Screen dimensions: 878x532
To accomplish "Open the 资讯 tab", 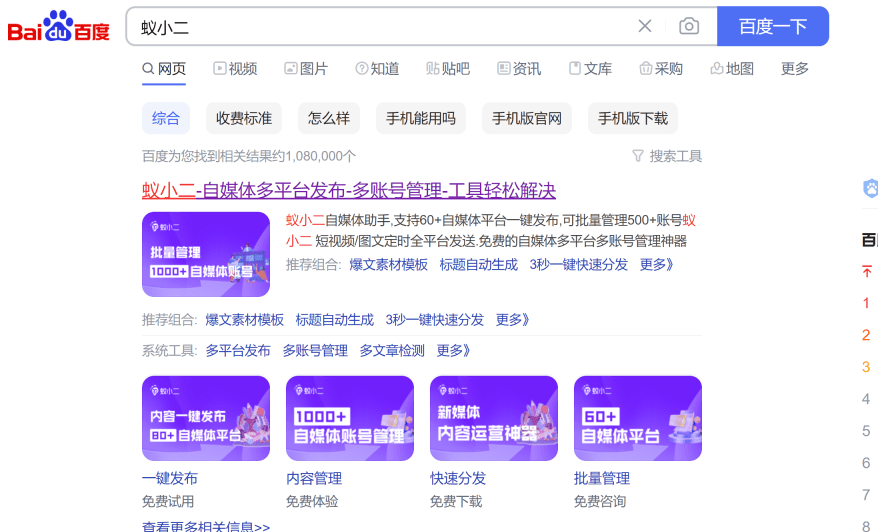I will [519, 69].
